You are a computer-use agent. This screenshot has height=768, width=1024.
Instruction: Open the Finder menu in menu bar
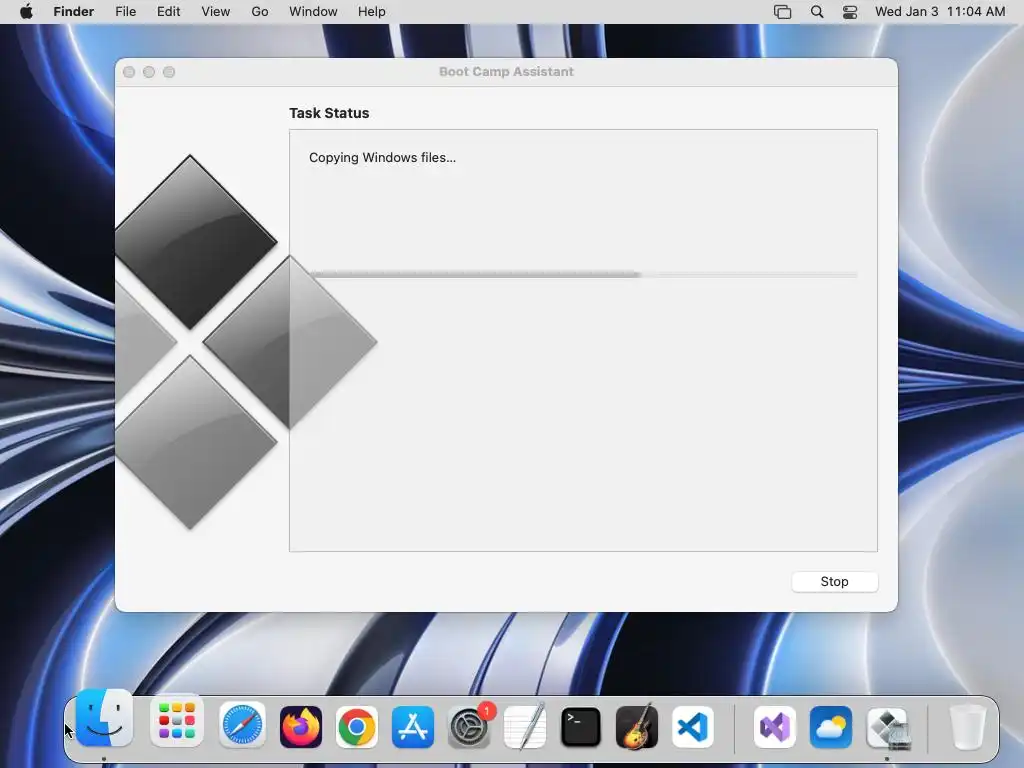(x=74, y=12)
